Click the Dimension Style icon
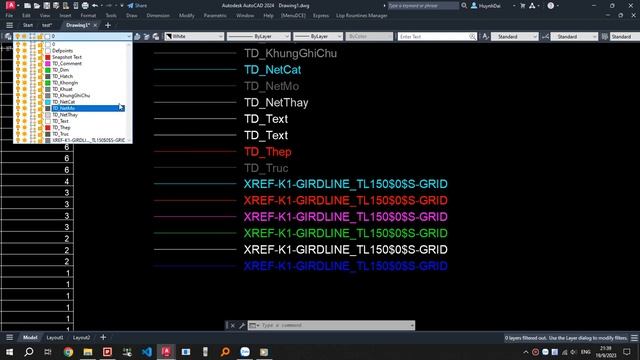Viewport: 640px width, 360px height. click(x=545, y=37)
